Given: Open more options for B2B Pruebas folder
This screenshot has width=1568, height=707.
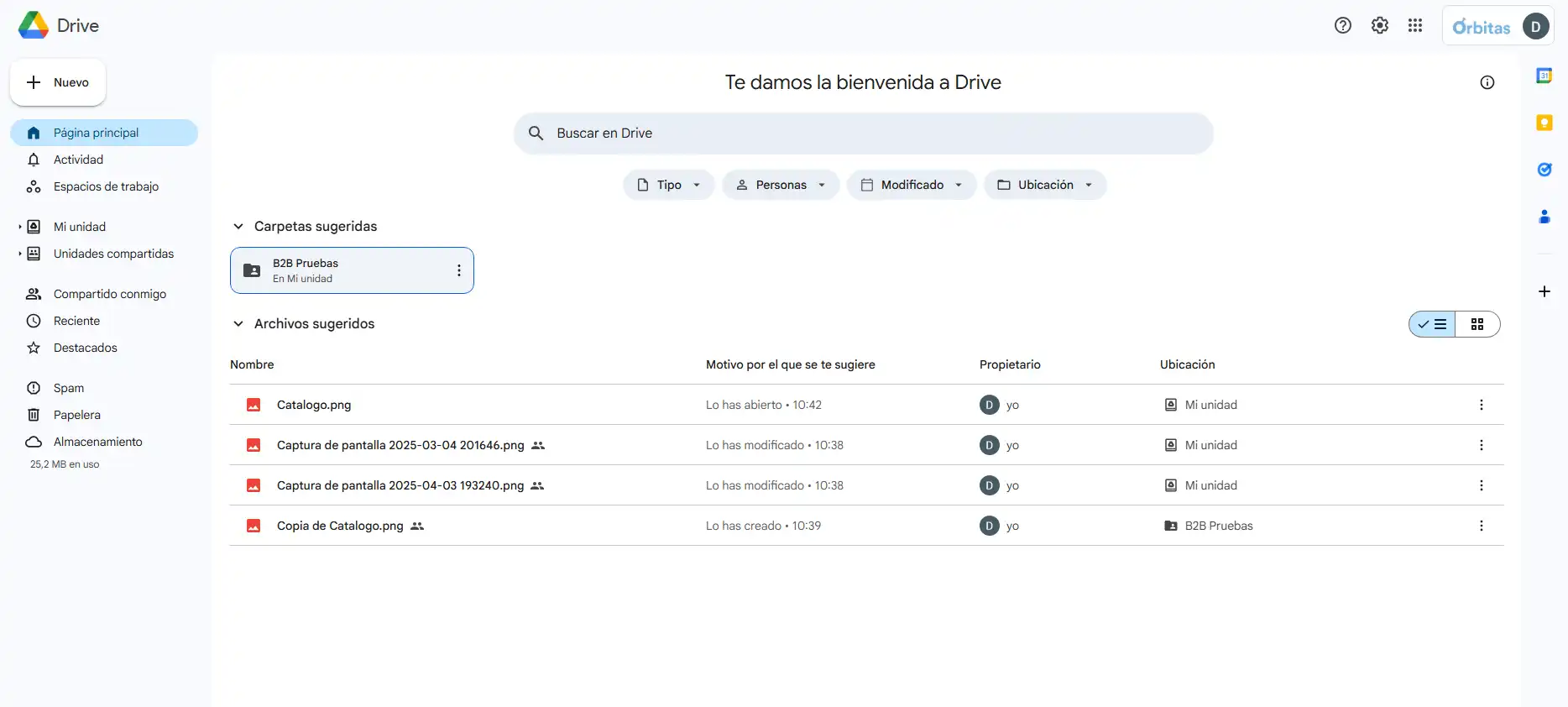Looking at the screenshot, I should 458,270.
